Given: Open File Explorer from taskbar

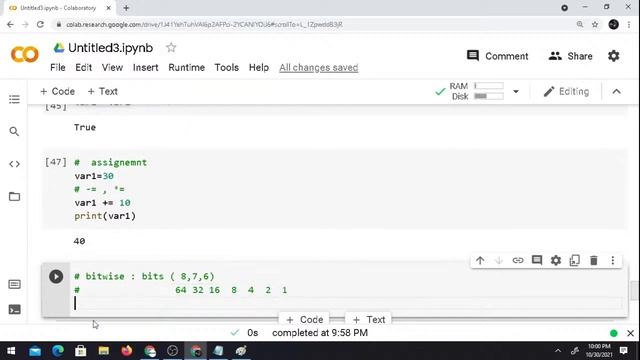Looking at the screenshot, I should tap(104, 351).
